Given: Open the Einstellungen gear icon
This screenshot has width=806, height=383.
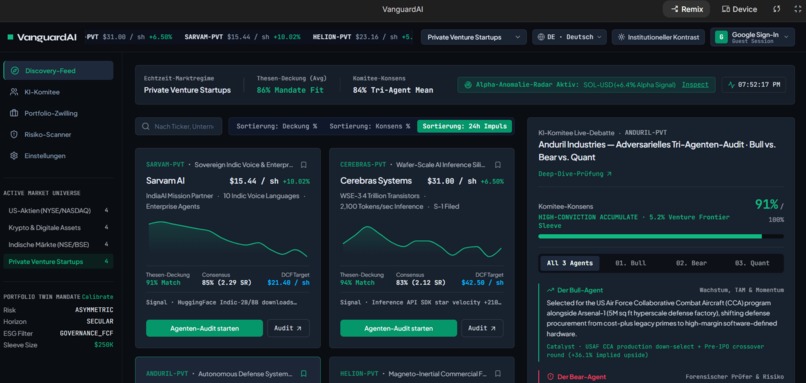Looking at the screenshot, I should click(14, 155).
